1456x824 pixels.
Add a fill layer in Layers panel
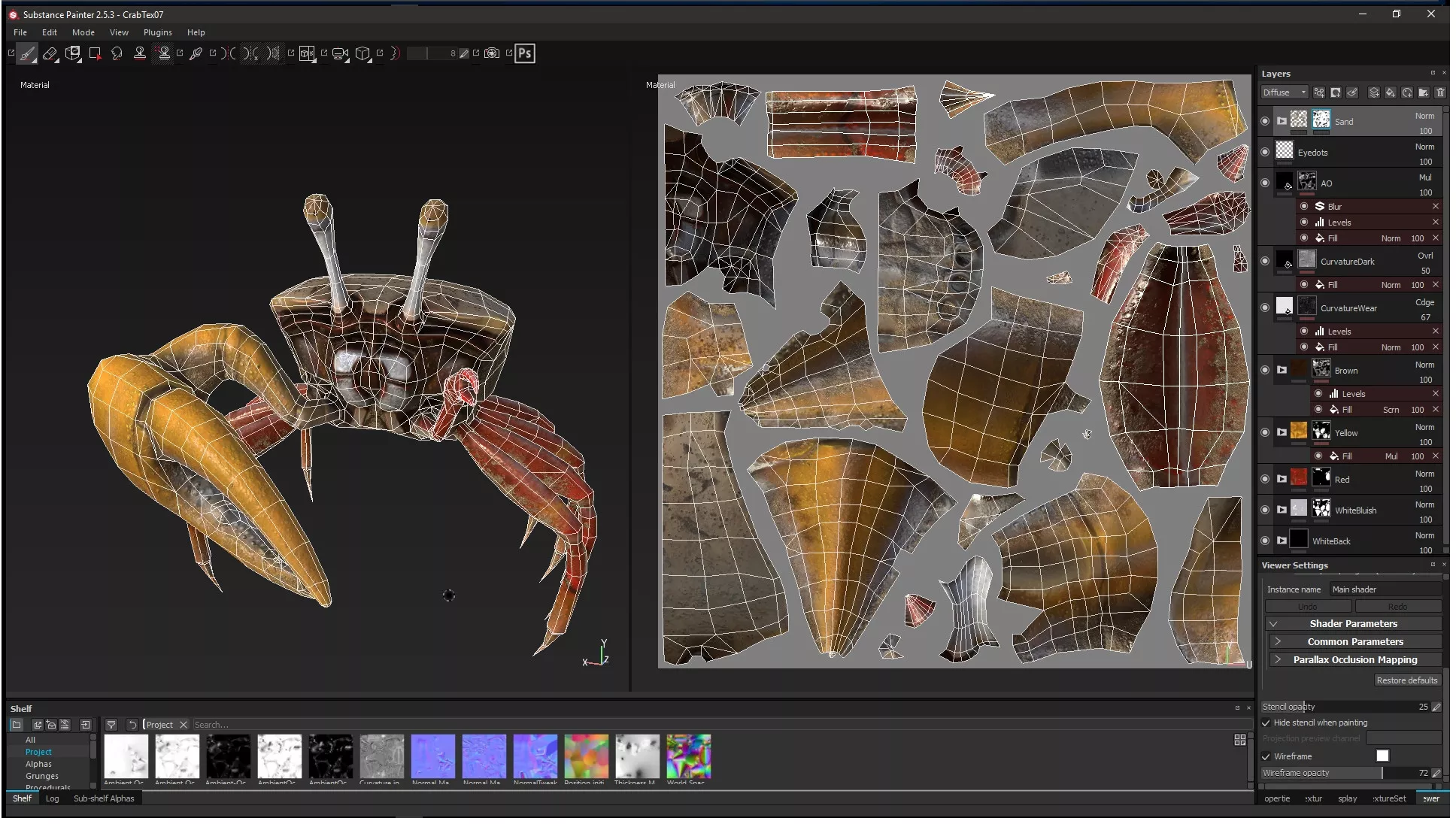coord(1391,92)
